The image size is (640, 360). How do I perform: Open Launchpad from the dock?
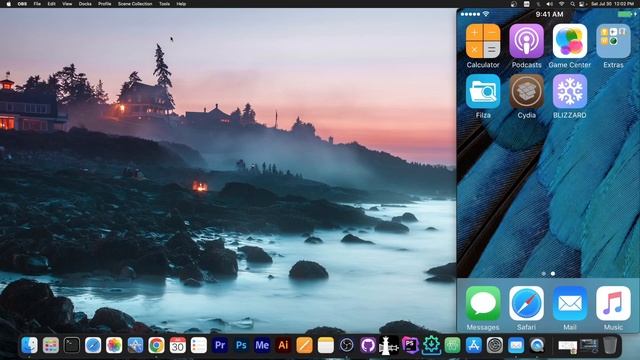(51, 345)
